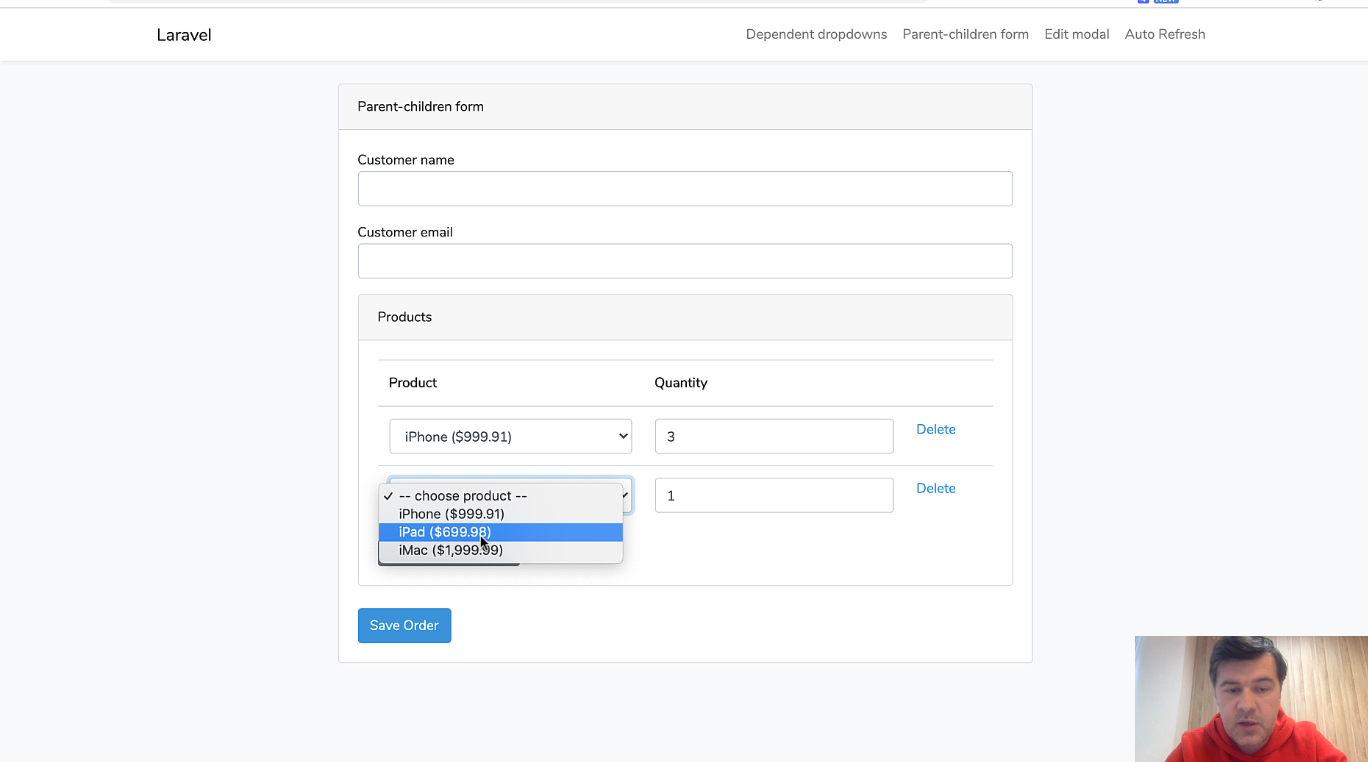Click the quantity field showing 1

pyautogui.click(x=774, y=495)
